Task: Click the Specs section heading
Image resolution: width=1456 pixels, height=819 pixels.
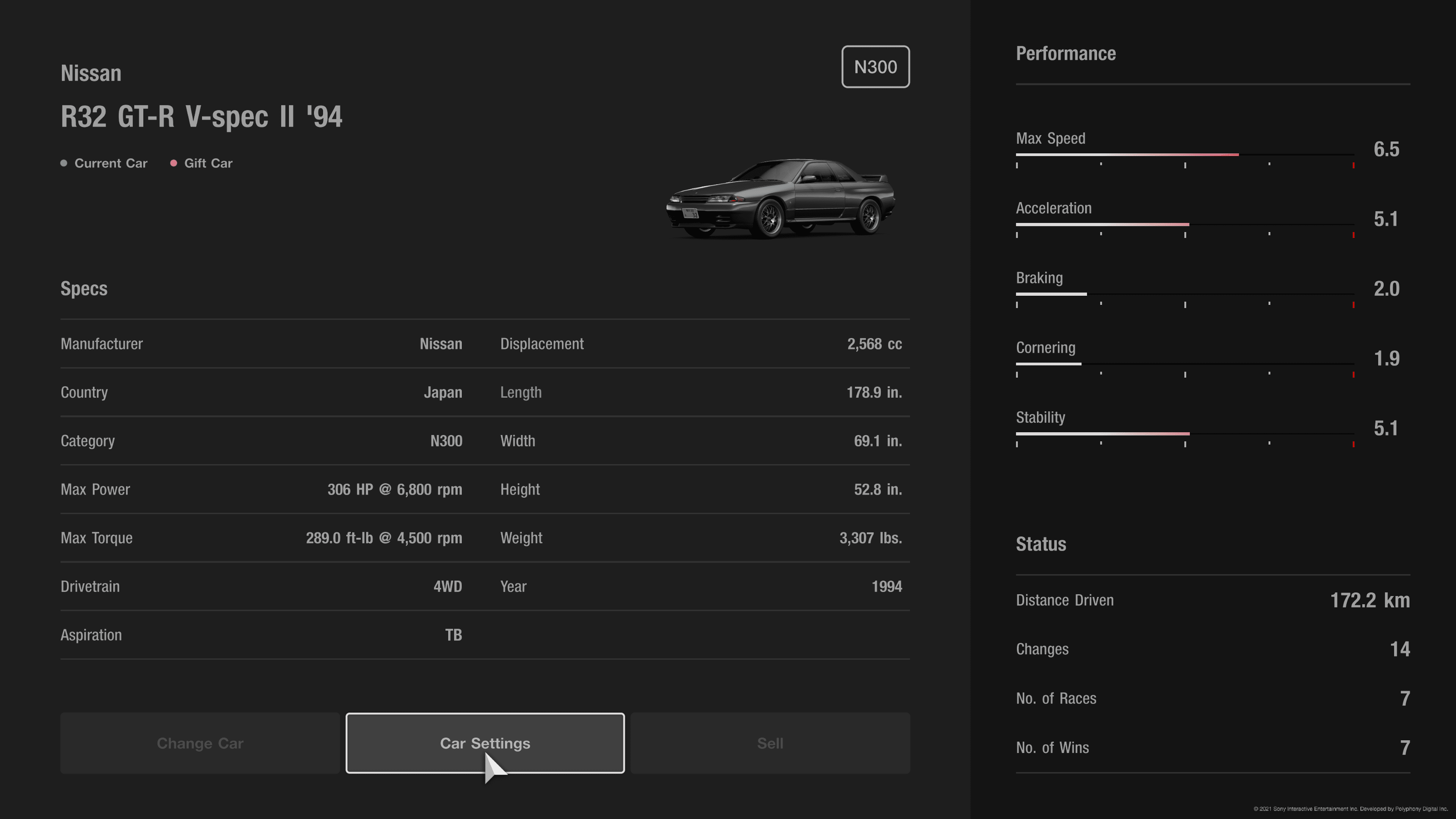Action: (x=84, y=289)
